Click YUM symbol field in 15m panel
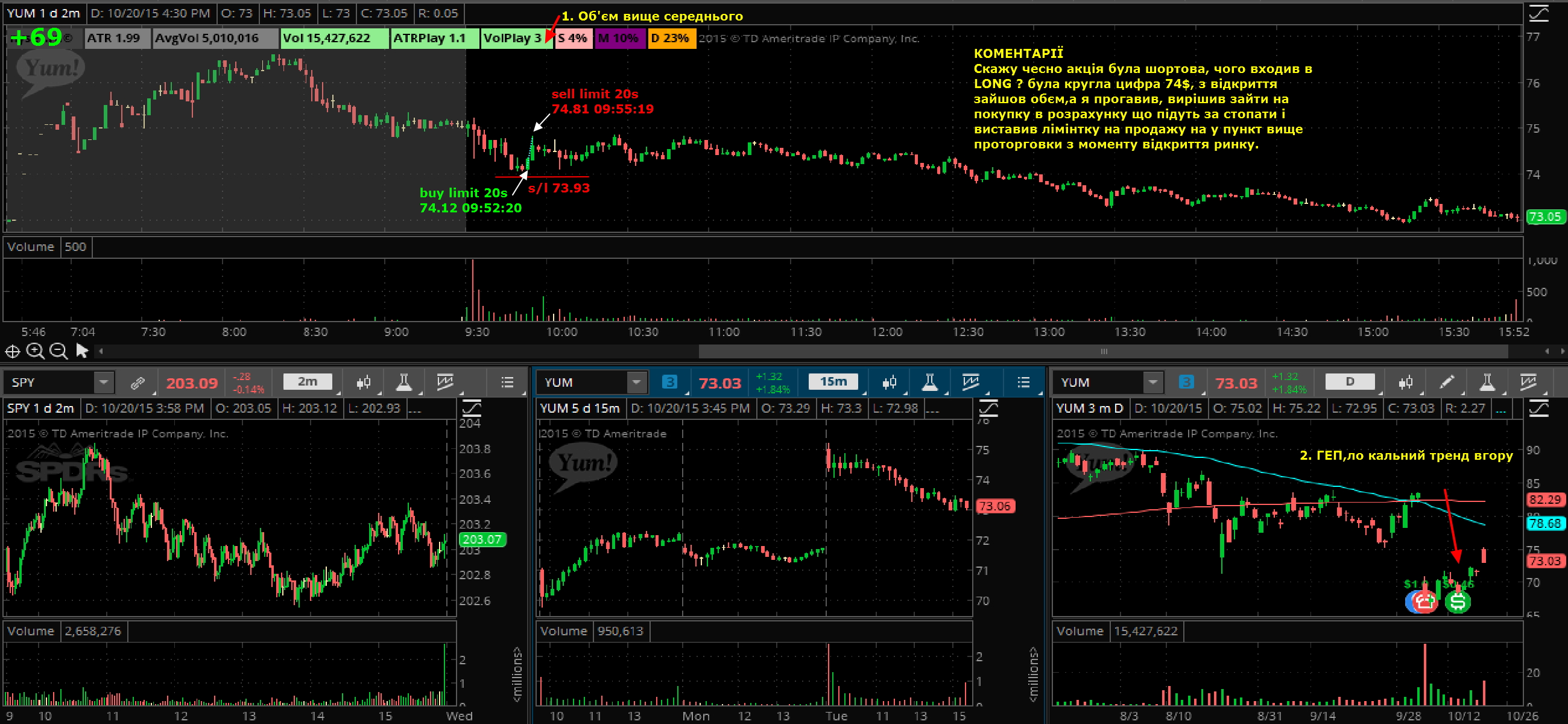Viewport: 1568px width, 724px height. tap(582, 383)
